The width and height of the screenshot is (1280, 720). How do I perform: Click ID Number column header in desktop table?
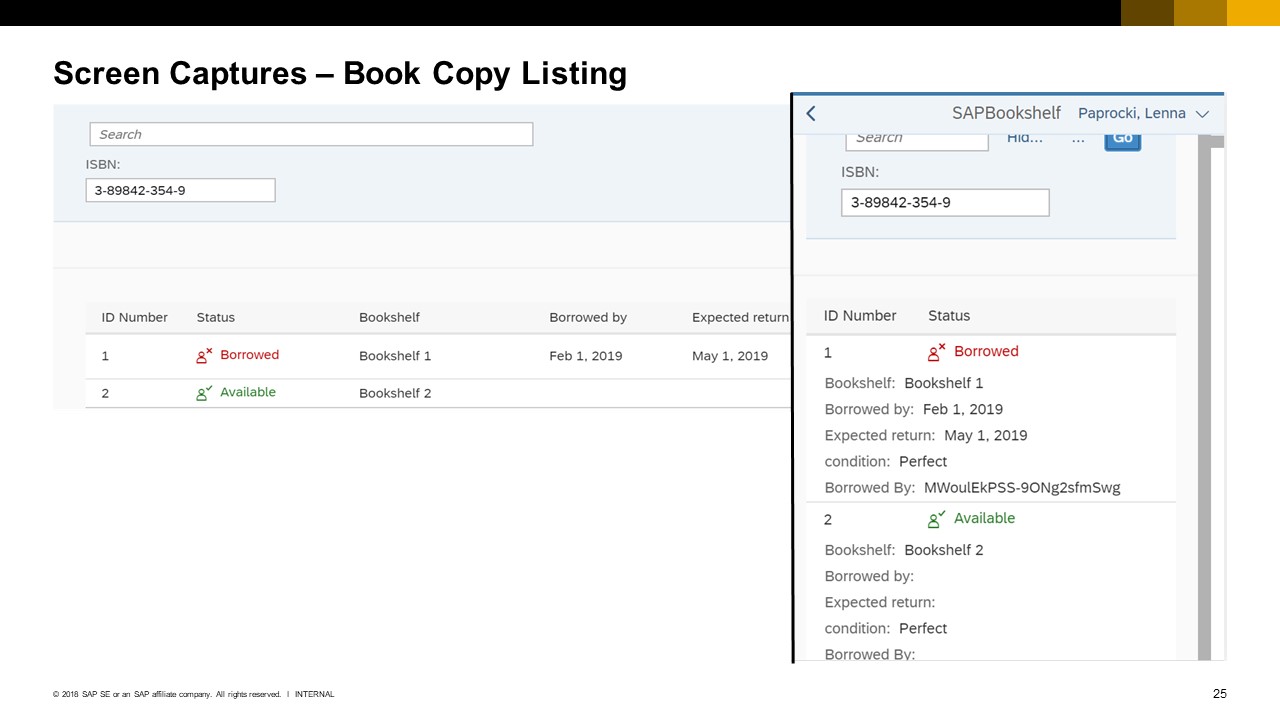pyautogui.click(x=134, y=317)
